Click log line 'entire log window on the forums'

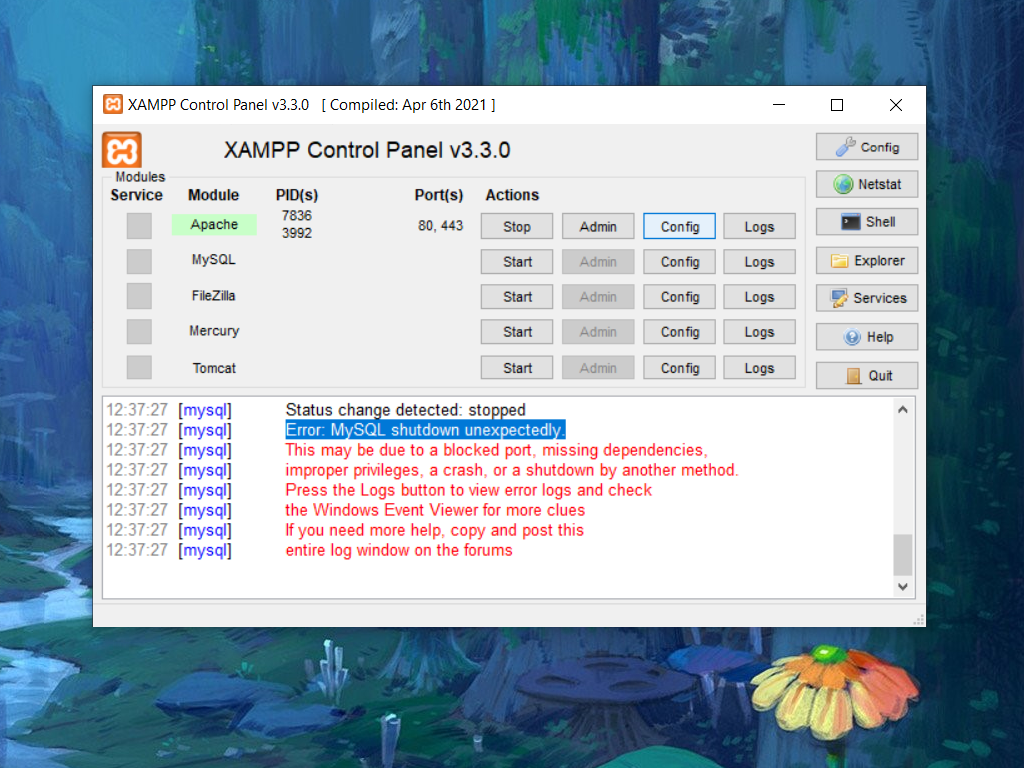[398, 550]
